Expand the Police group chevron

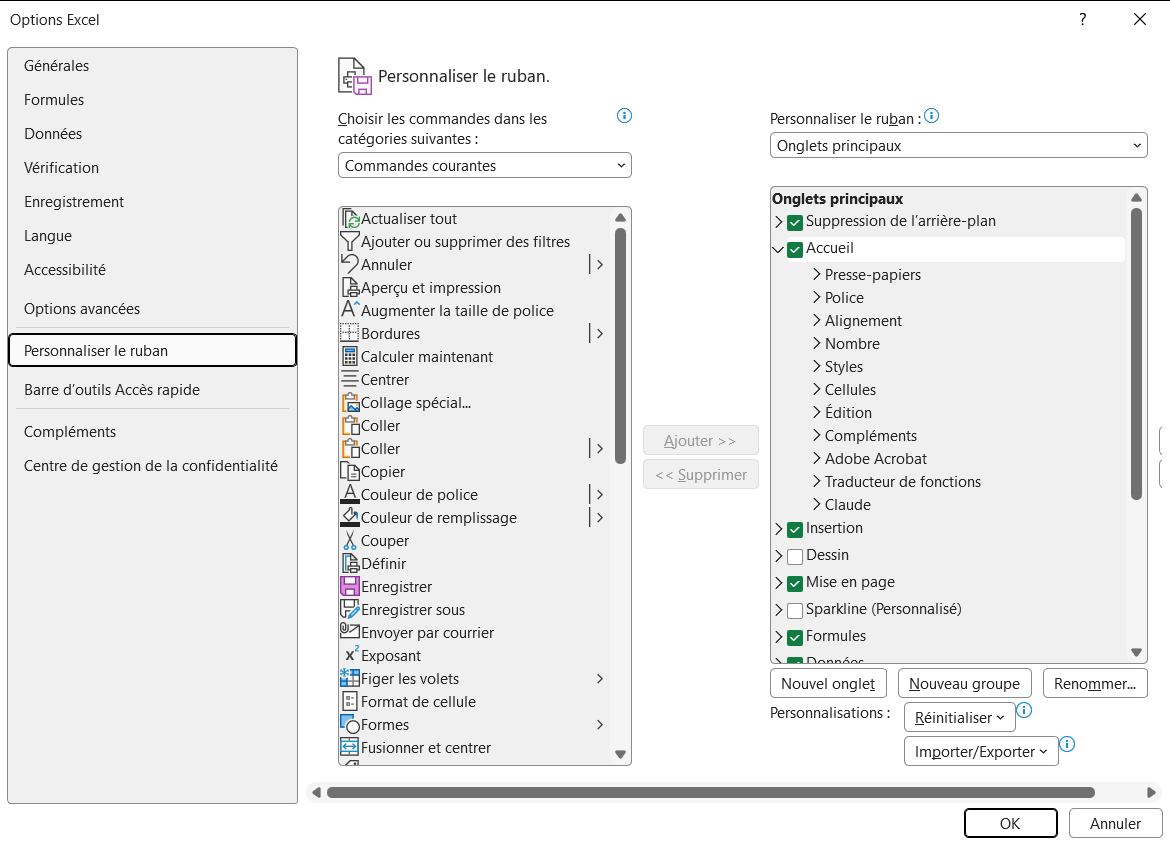[816, 297]
